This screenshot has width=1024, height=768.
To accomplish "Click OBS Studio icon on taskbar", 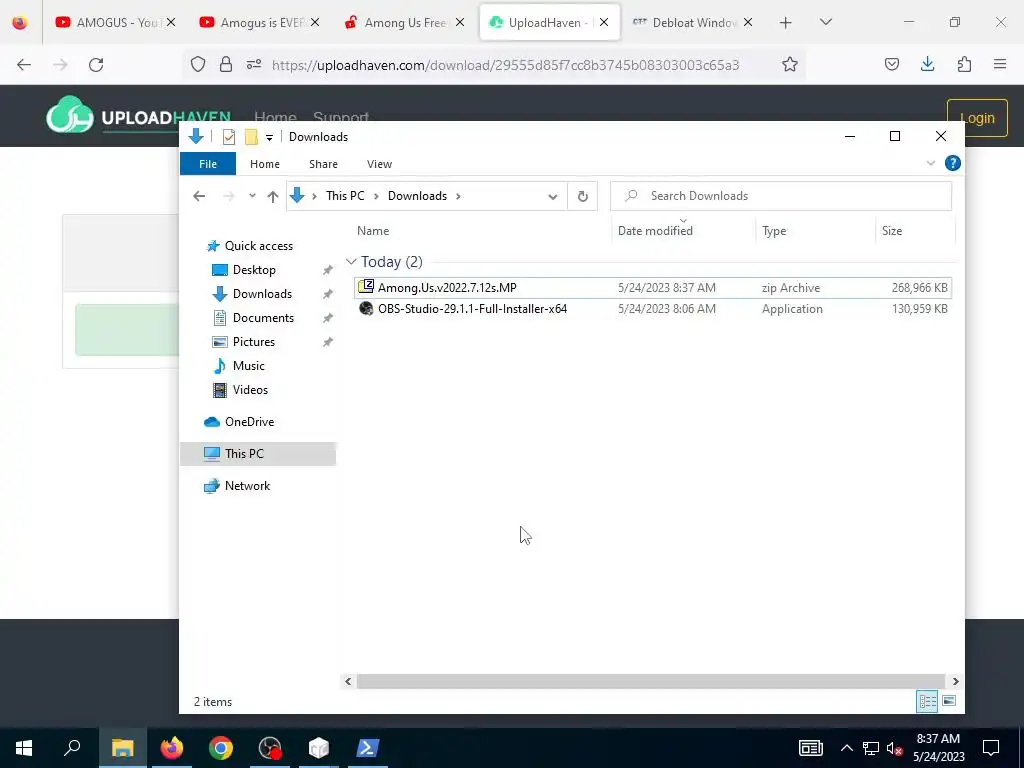I will [x=270, y=748].
